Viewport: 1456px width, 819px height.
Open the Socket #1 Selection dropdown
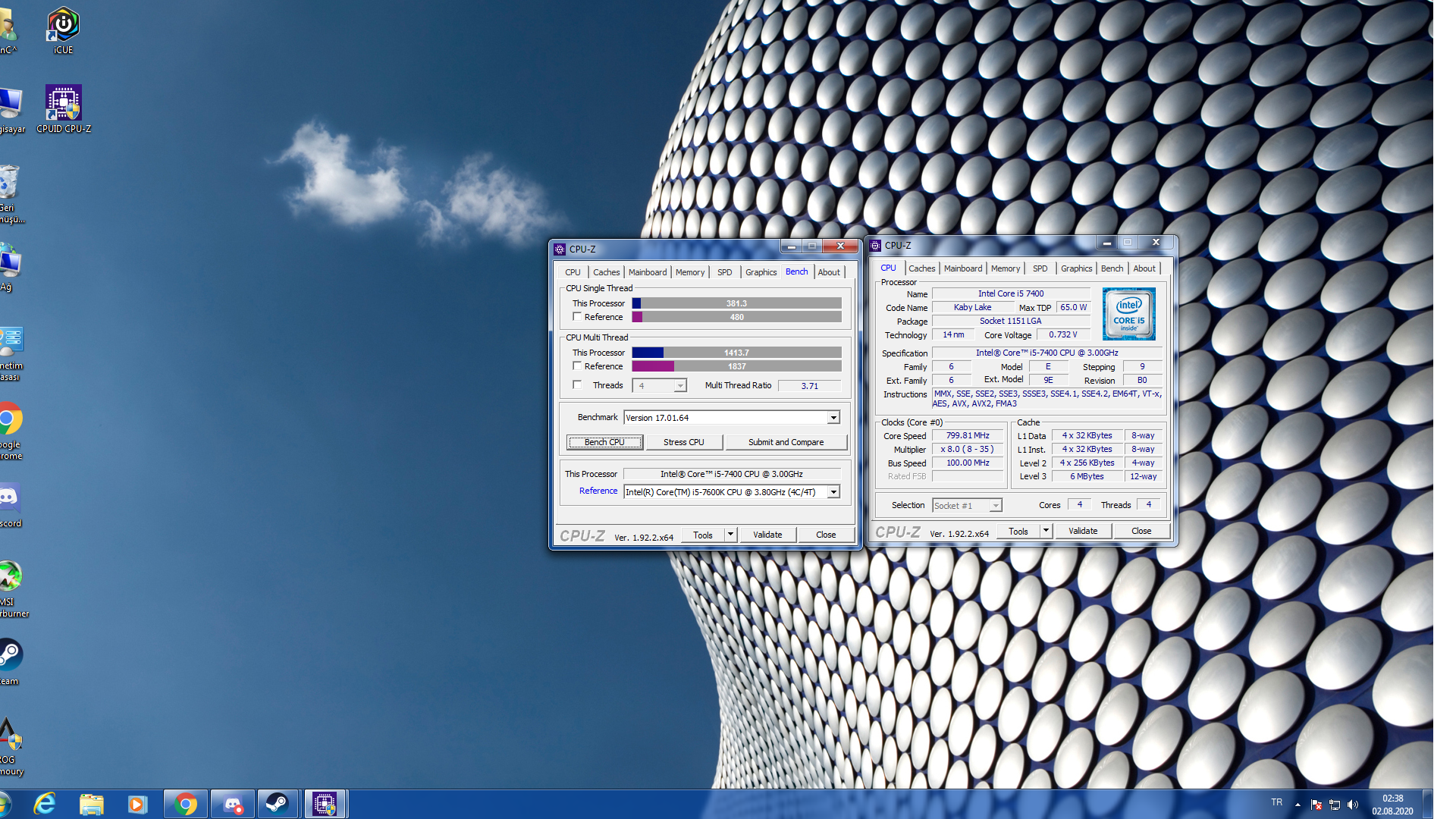pyautogui.click(x=967, y=506)
